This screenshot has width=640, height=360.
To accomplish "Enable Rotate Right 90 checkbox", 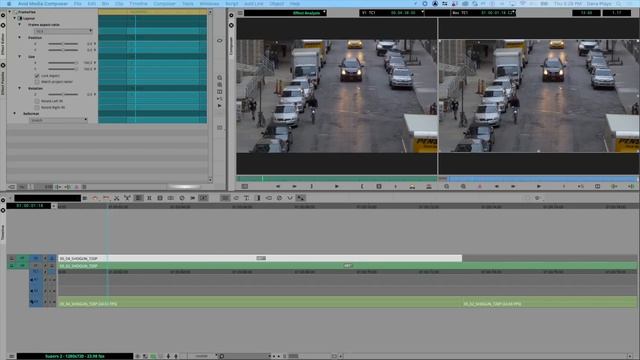I will click(37, 107).
